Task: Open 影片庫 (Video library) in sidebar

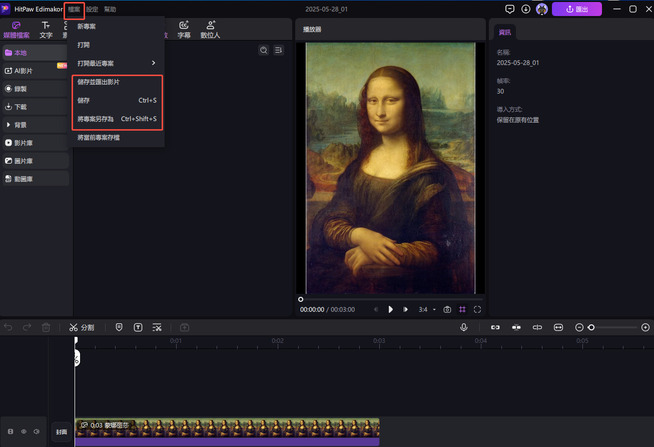Action: click(35, 143)
